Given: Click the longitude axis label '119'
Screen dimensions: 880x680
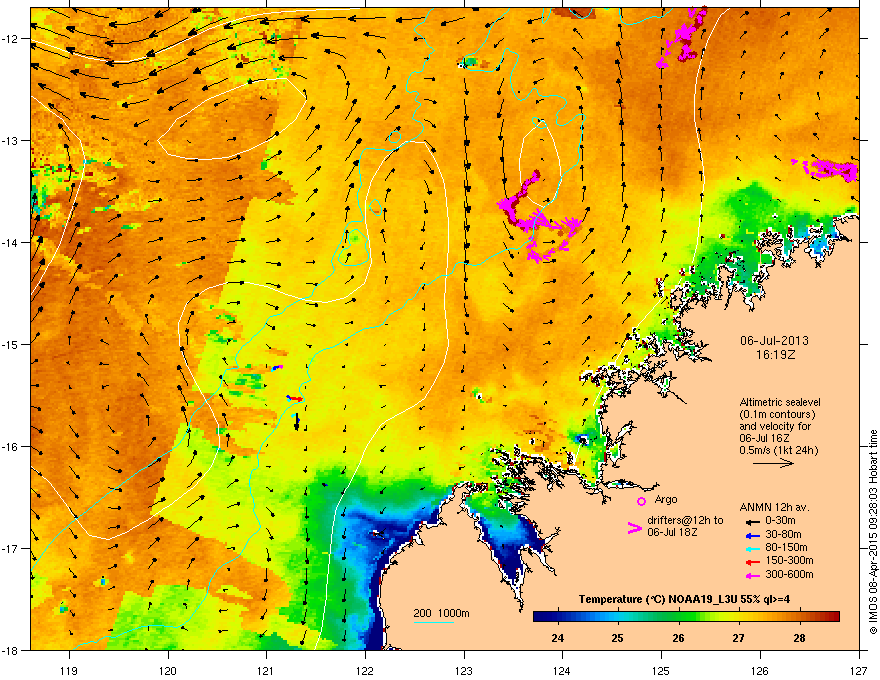Looking at the screenshot, I should pyautogui.click(x=69, y=670).
